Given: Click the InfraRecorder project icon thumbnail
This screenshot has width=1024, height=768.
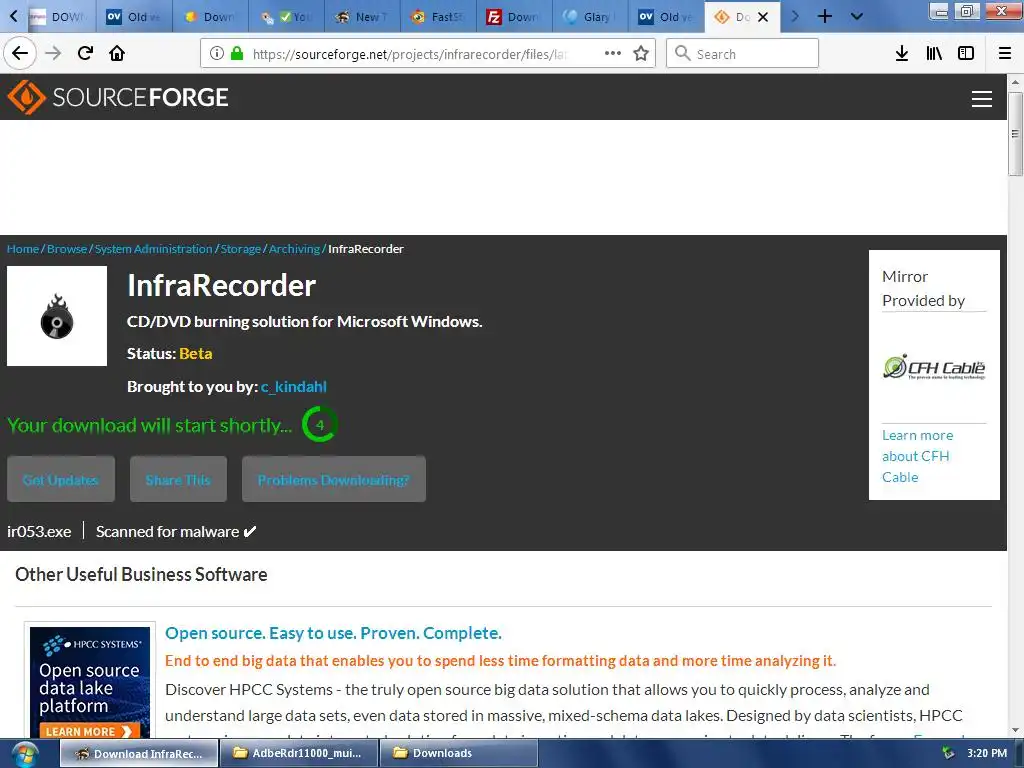Looking at the screenshot, I should [x=57, y=316].
